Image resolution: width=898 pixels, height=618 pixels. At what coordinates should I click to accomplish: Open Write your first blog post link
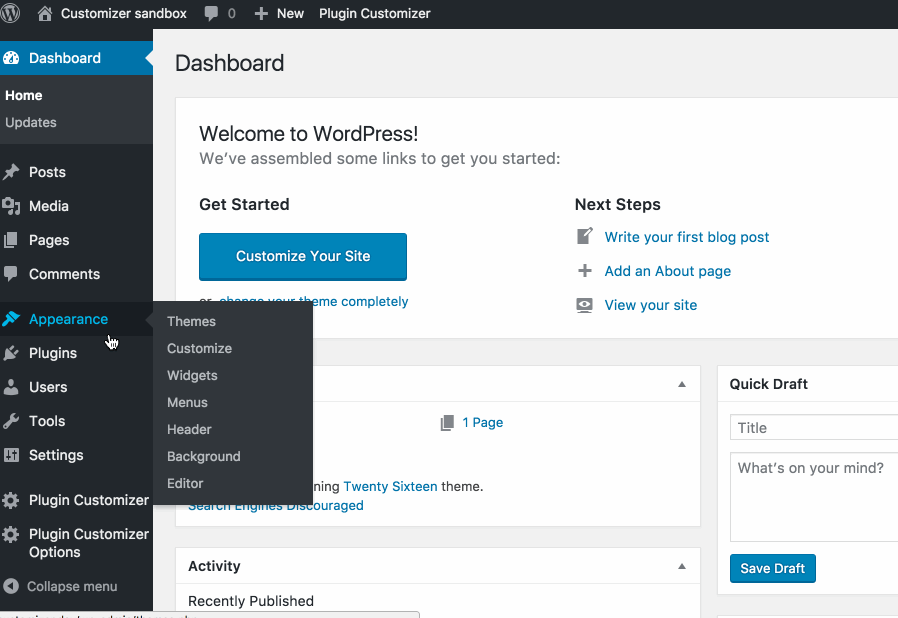687,237
